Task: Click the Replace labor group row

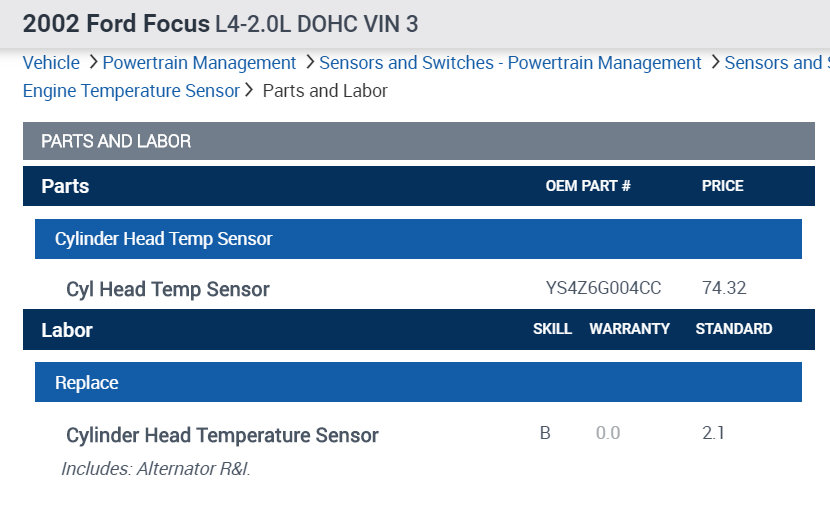Action: [87, 382]
